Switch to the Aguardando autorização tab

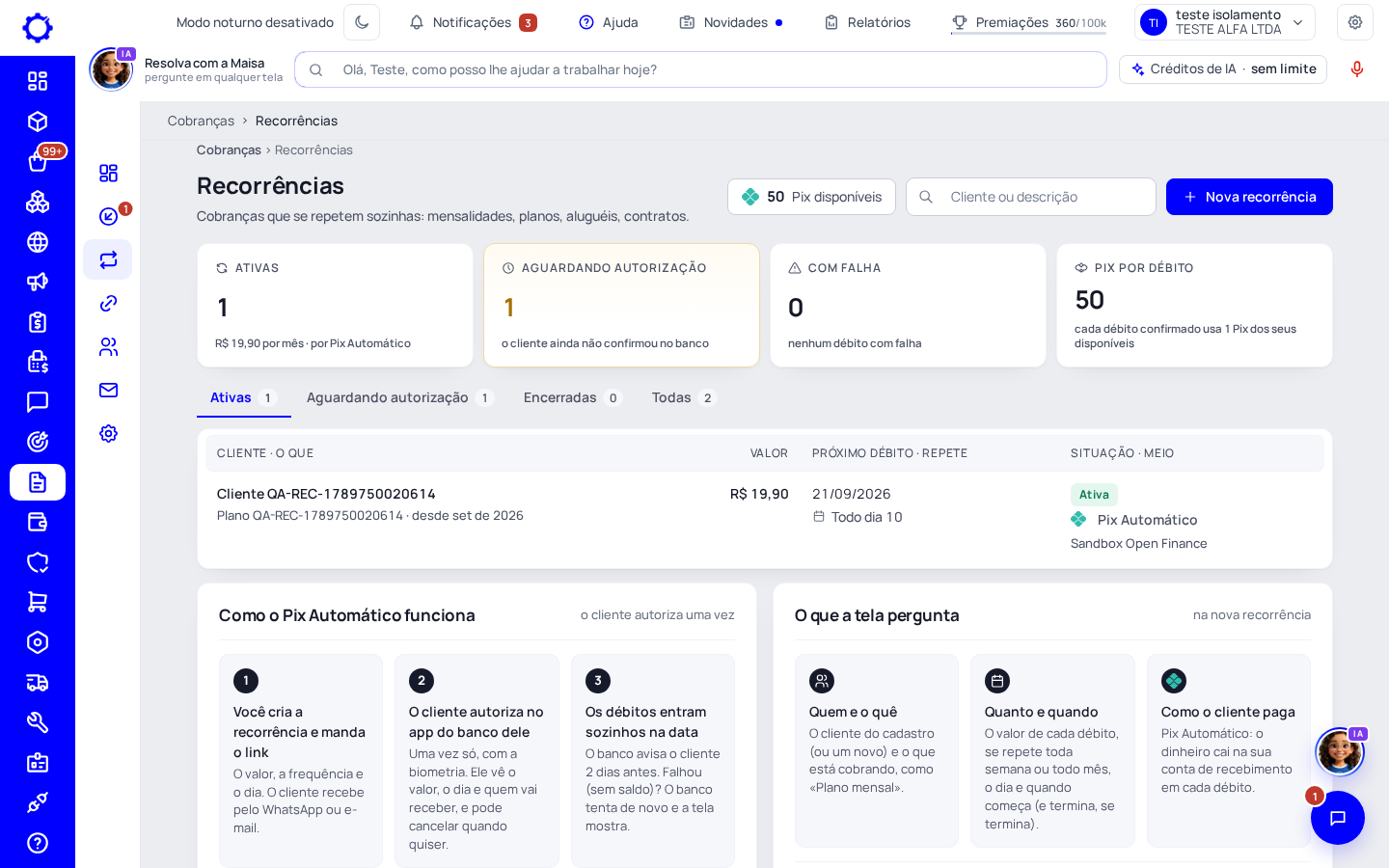[x=400, y=397]
